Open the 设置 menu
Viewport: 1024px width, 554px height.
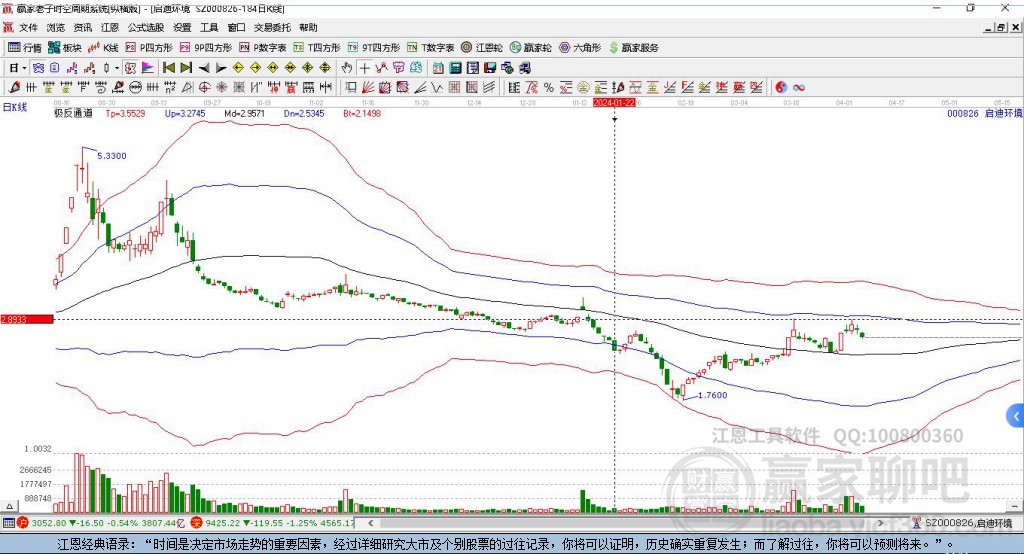pos(182,27)
